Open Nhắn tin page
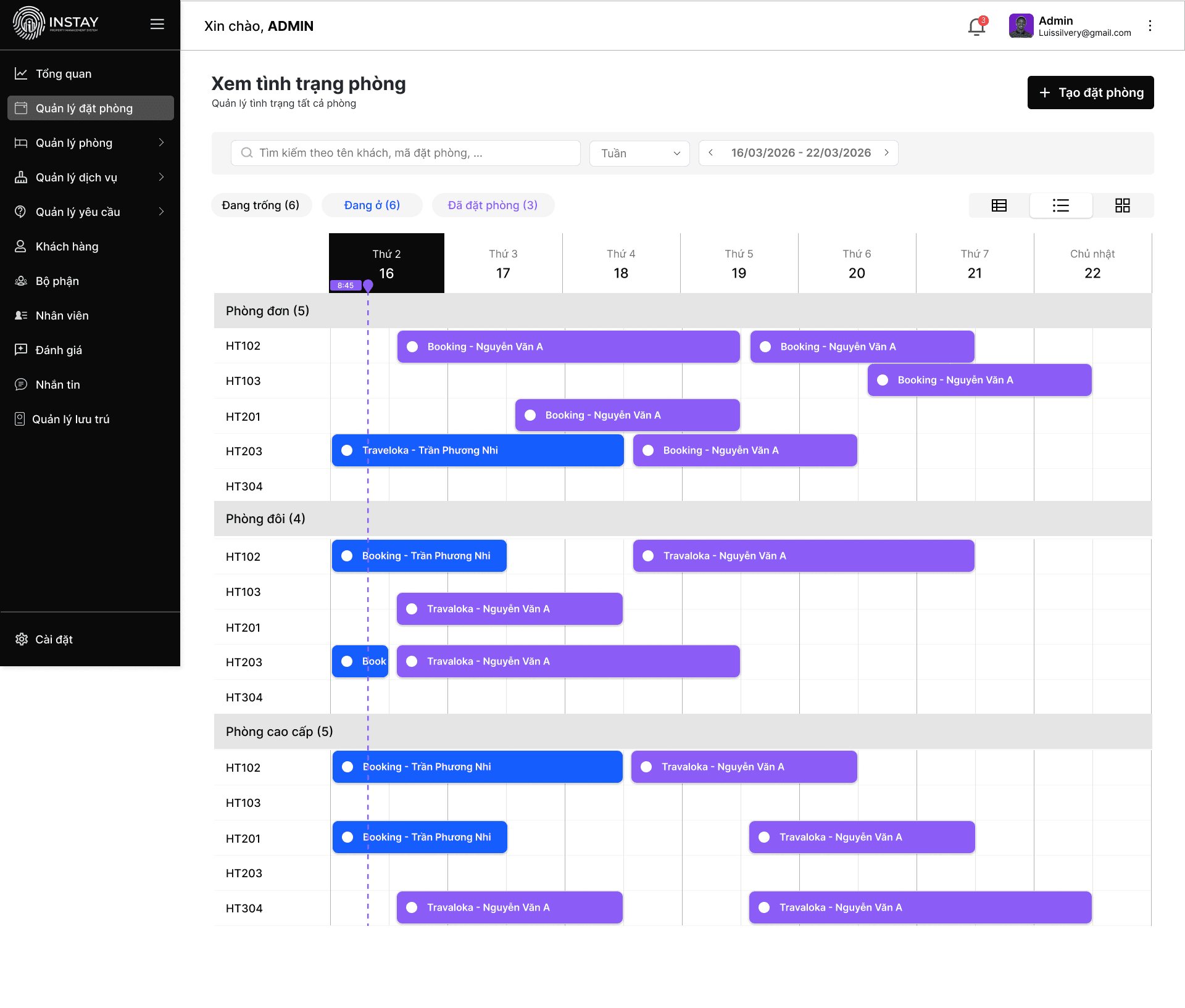The width and height of the screenshot is (1185, 1008). (90, 384)
